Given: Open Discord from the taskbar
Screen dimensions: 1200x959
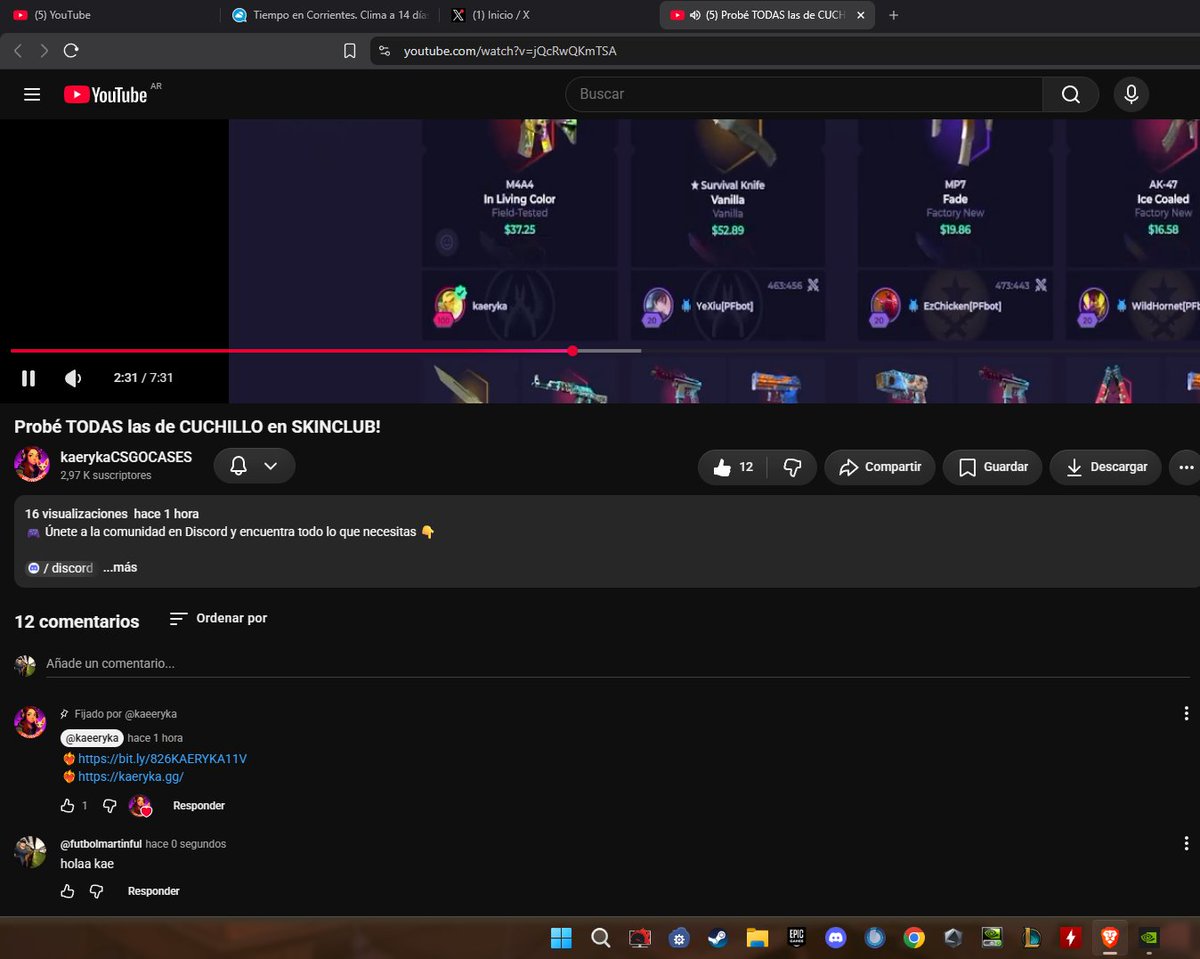Looking at the screenshot, I should [x=836, y=938].
